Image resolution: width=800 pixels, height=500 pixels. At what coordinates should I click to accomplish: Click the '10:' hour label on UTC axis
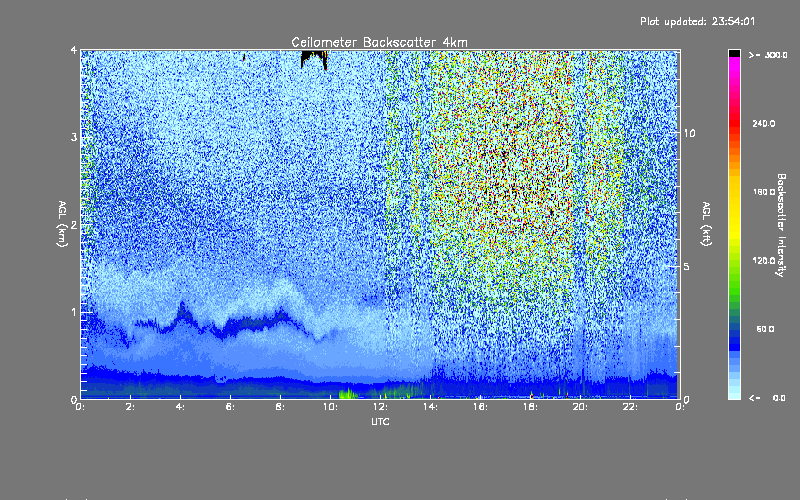click(x=331, y=407)
